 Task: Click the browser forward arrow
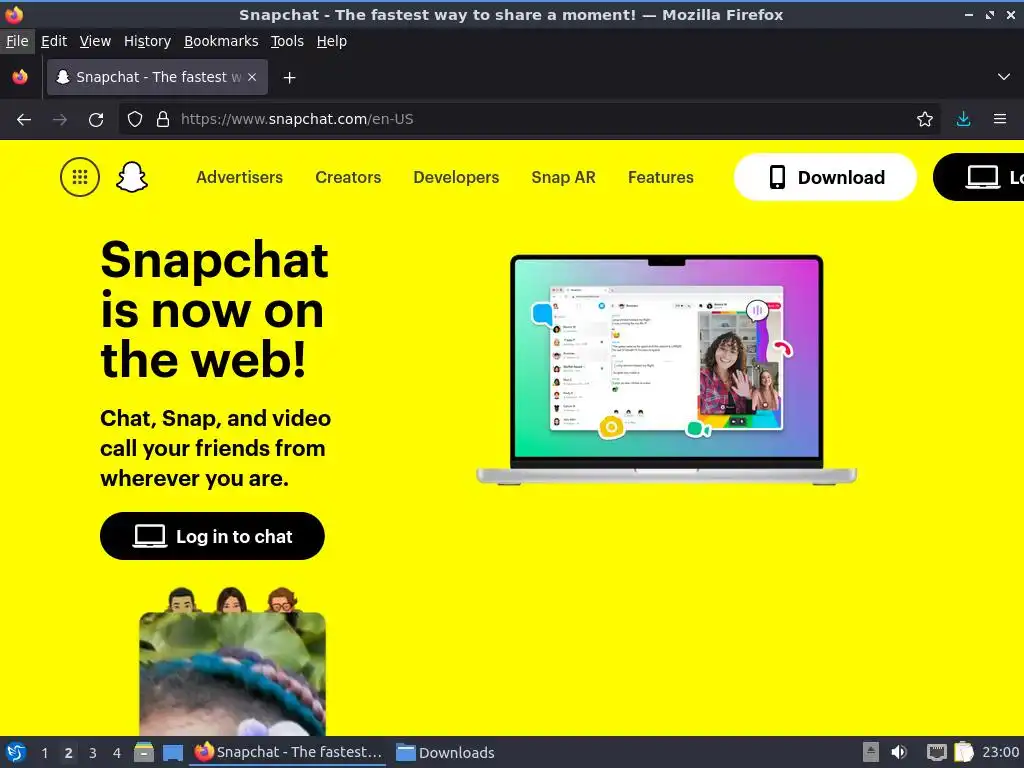(60, 120)
